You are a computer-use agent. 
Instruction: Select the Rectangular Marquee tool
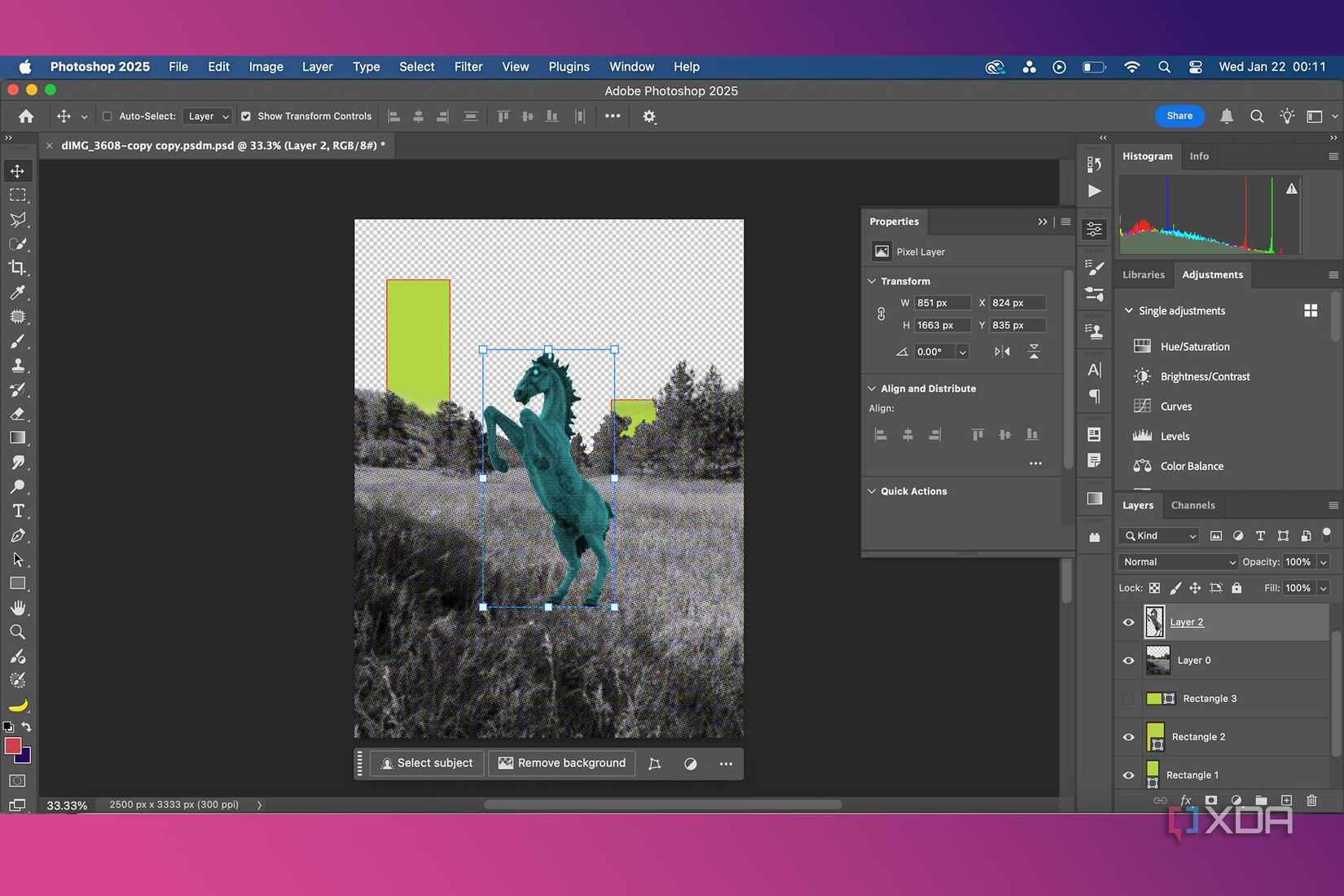click(x=17, y=195)
